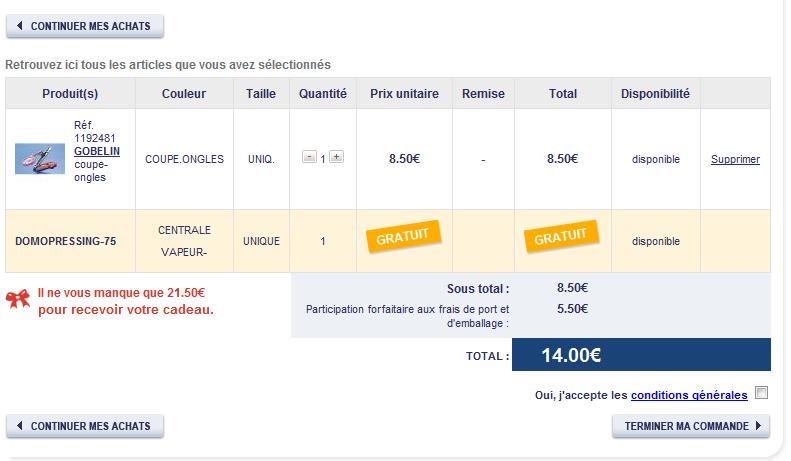Open the GOBELIN product link
791x461 pixels.
click(97, 150)
